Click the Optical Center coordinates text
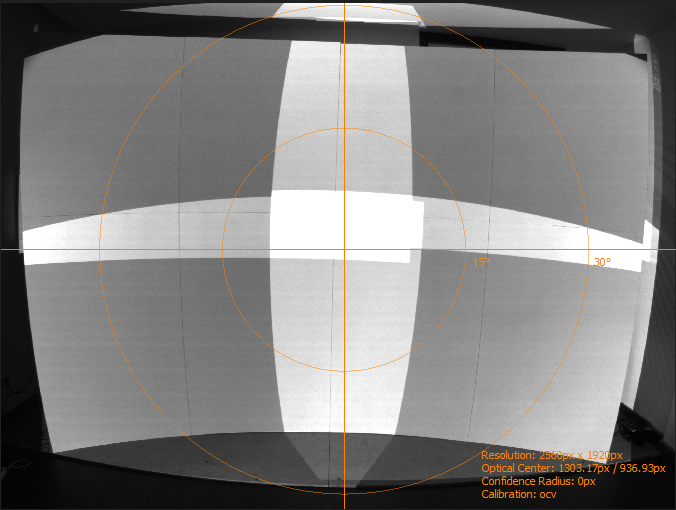This screenshot has width=676, height=510. click(x=572, y=468)
